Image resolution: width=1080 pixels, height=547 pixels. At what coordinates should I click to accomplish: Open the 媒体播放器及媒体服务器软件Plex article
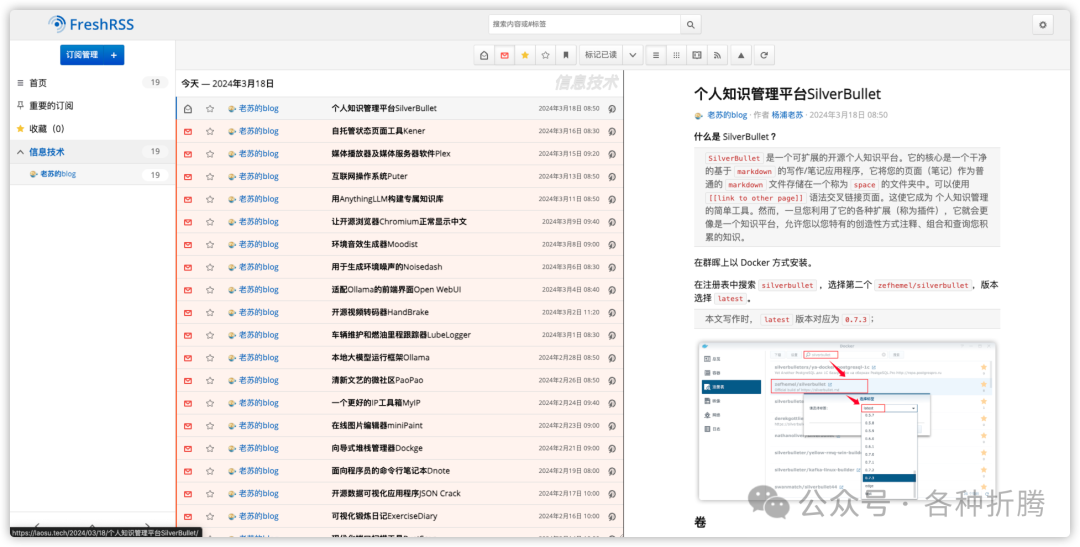(391, 154)
